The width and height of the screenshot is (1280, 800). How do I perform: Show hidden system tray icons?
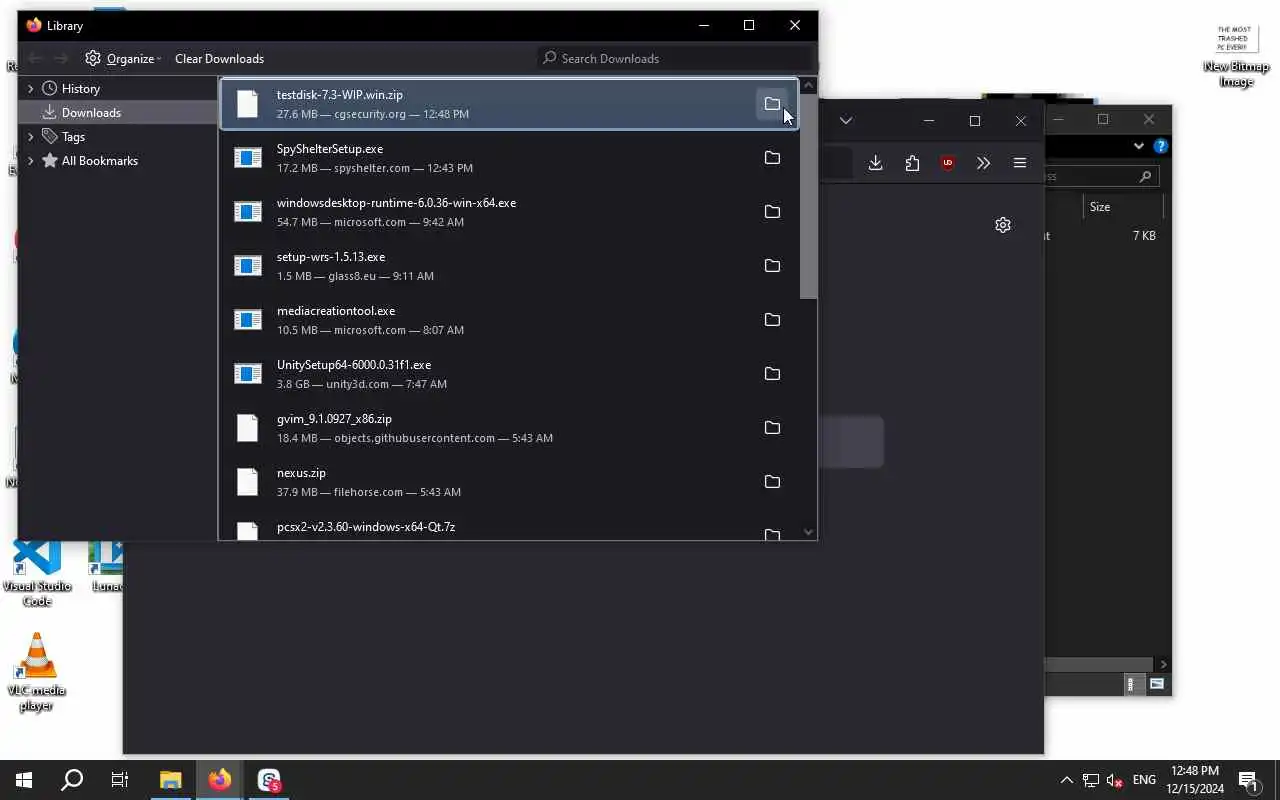point(1067,780)
